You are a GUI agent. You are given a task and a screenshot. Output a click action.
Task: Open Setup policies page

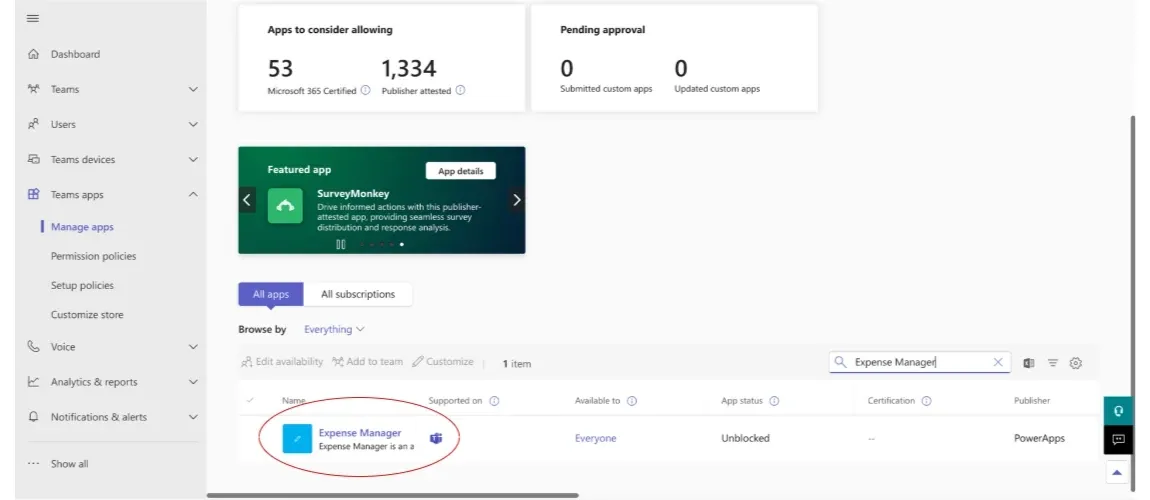(x=82, y=285)
